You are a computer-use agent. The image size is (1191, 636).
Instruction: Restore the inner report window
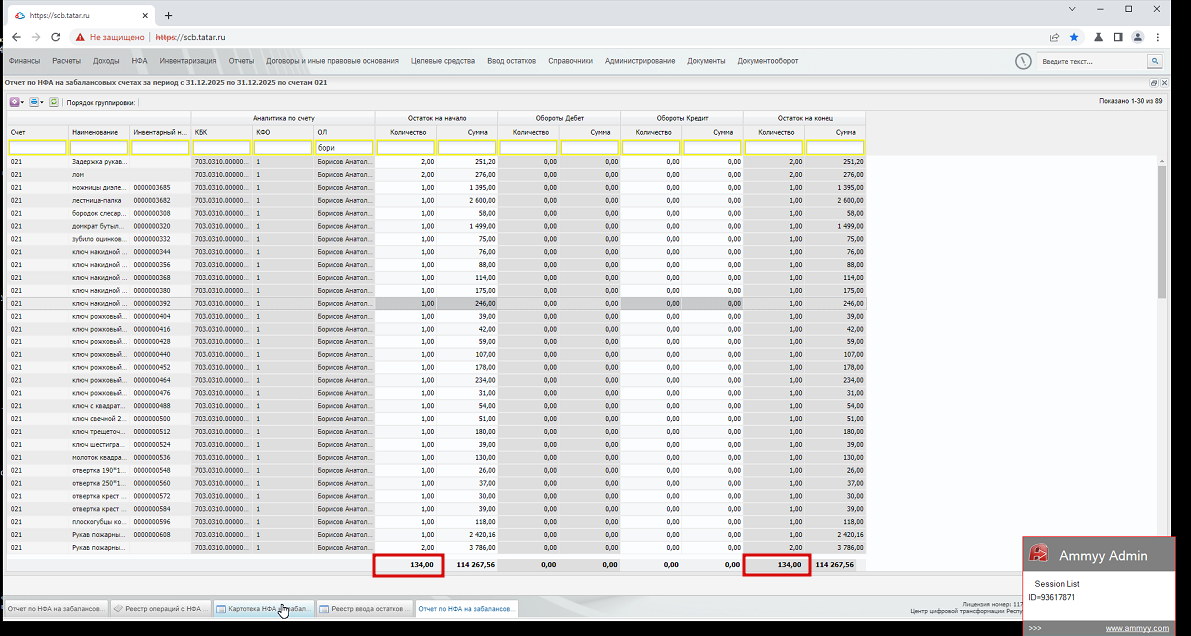1153,83
